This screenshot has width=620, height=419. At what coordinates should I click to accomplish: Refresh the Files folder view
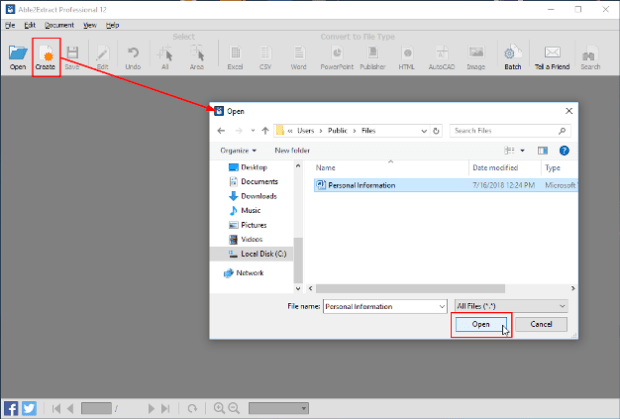click(436, 131)
